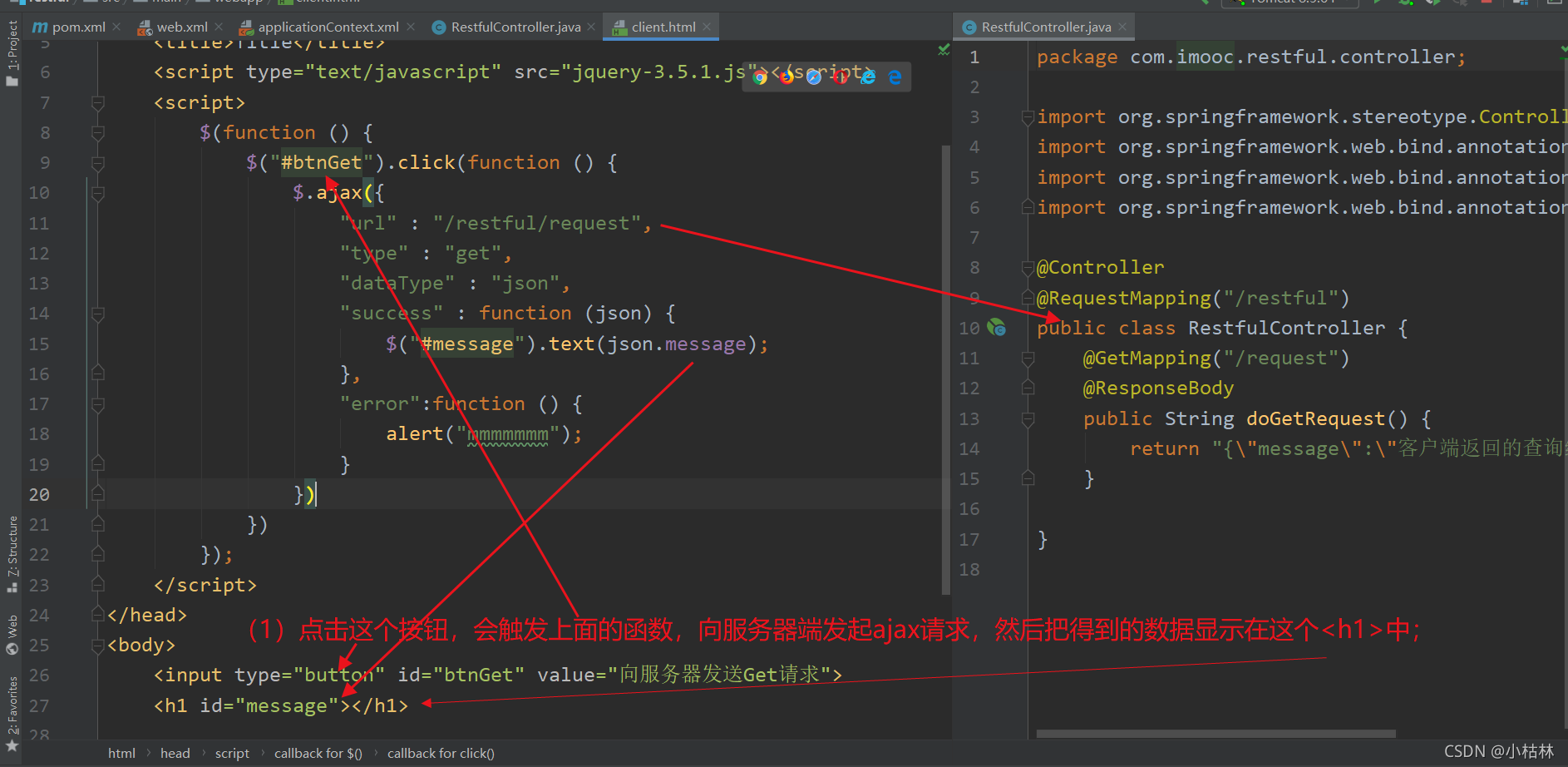1568x767 pixels.
Task: Click the @GetMapping("/request") annotation
Action: [1215, 358]
